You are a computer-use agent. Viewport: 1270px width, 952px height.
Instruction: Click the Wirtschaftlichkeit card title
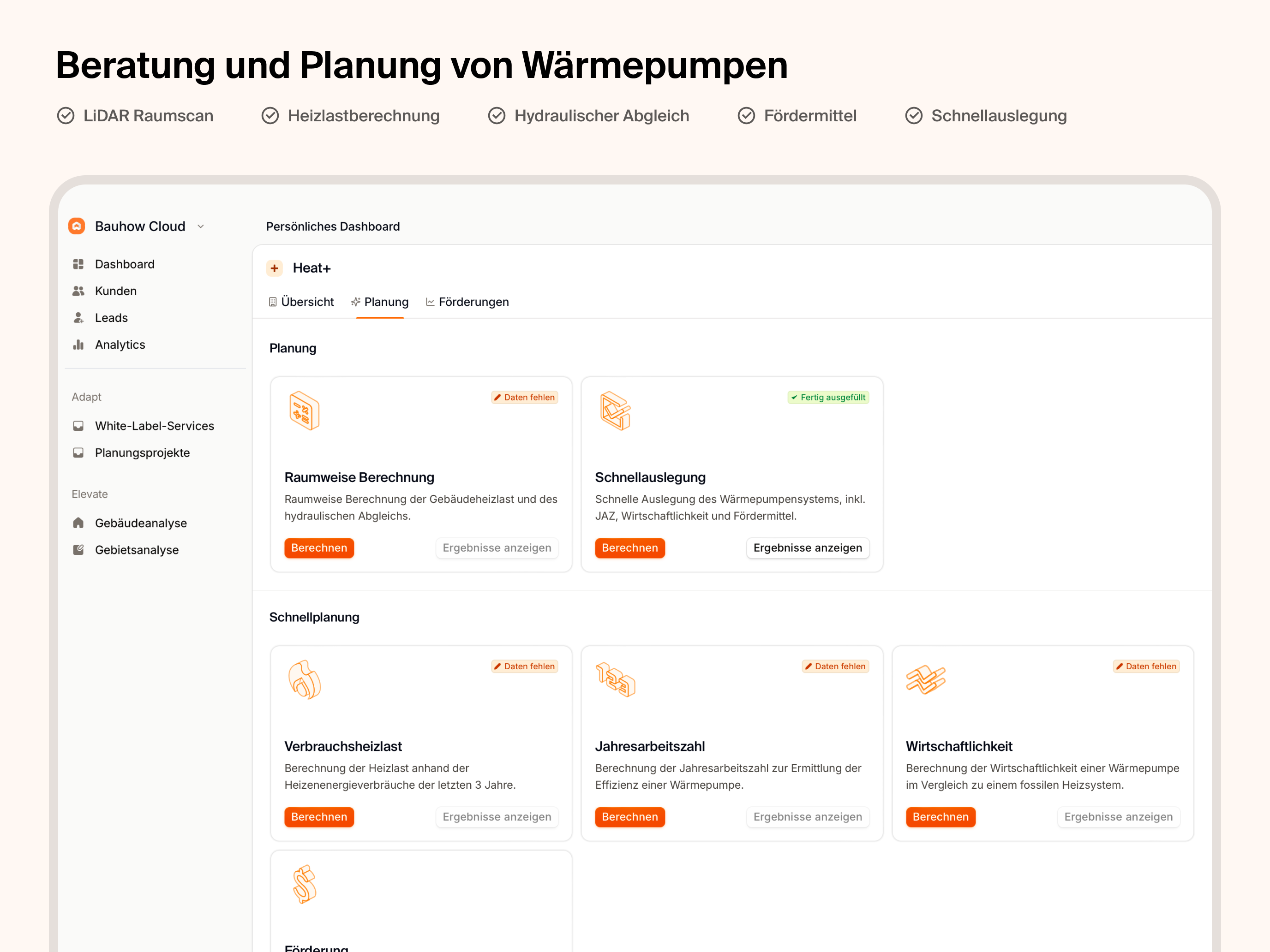[959, 747]
